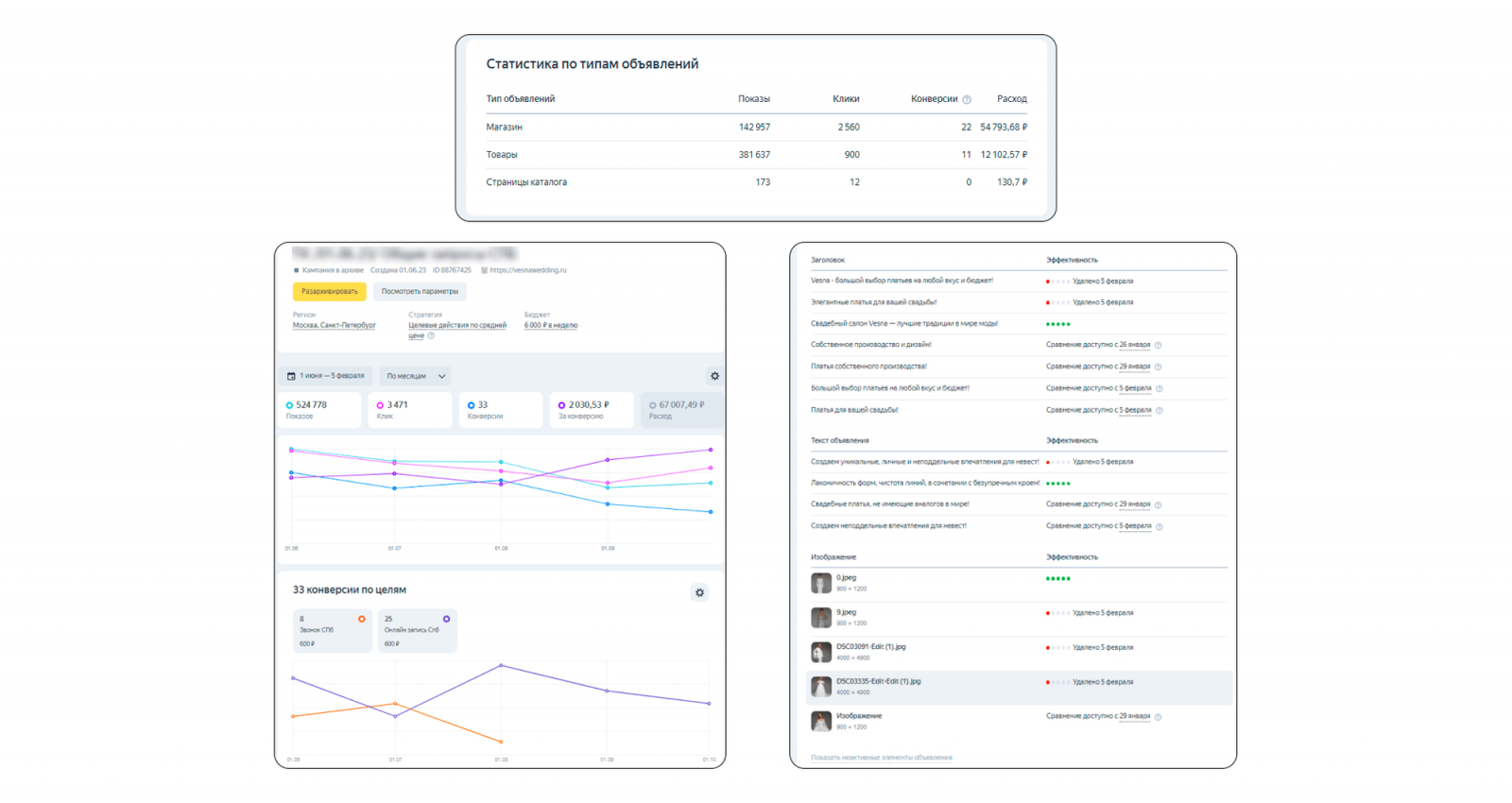The width and height of the screenshot is (1512, 803).
Task: Click help icon next to Конверсии column
Action: click(966, 99)
